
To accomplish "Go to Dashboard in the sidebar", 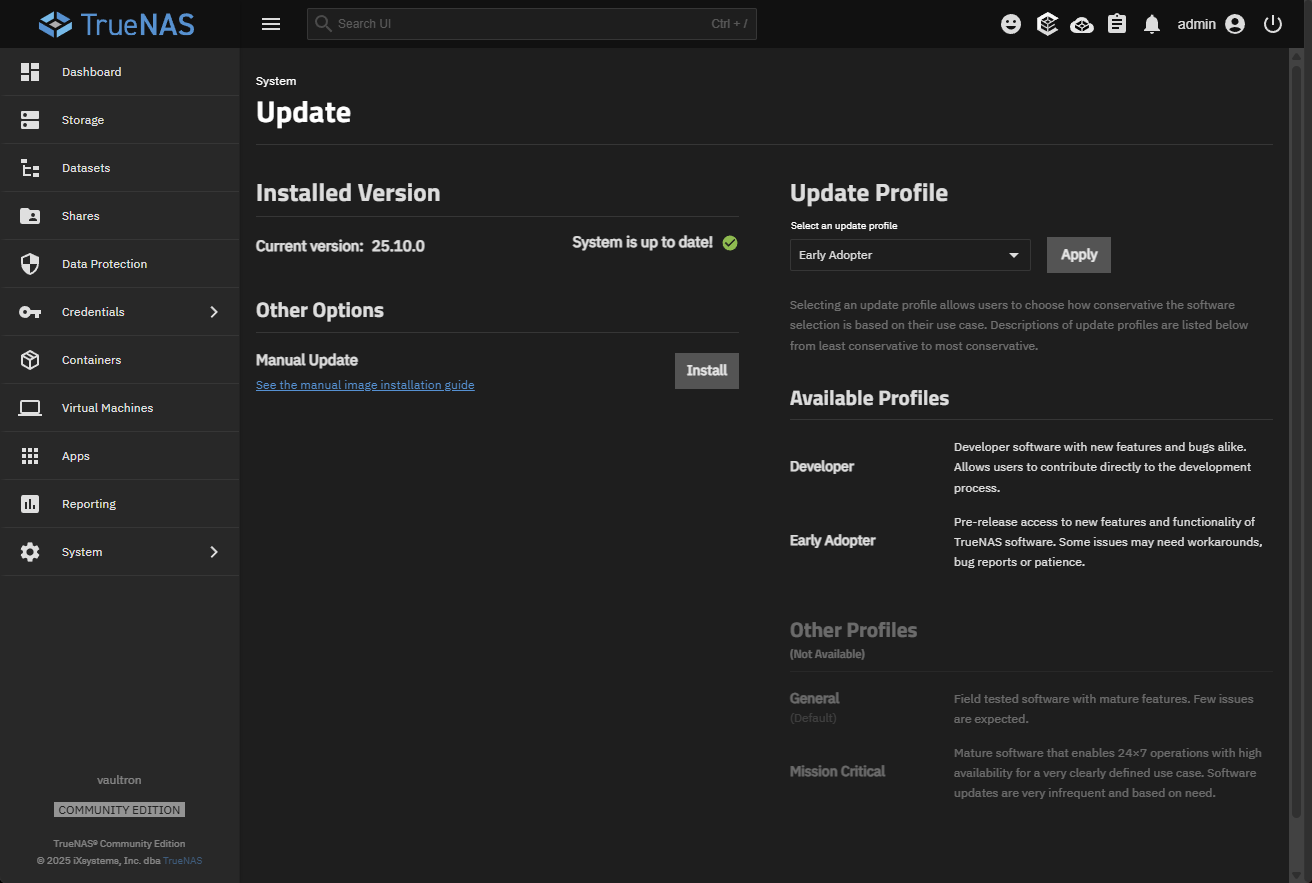I will (91, 72).
